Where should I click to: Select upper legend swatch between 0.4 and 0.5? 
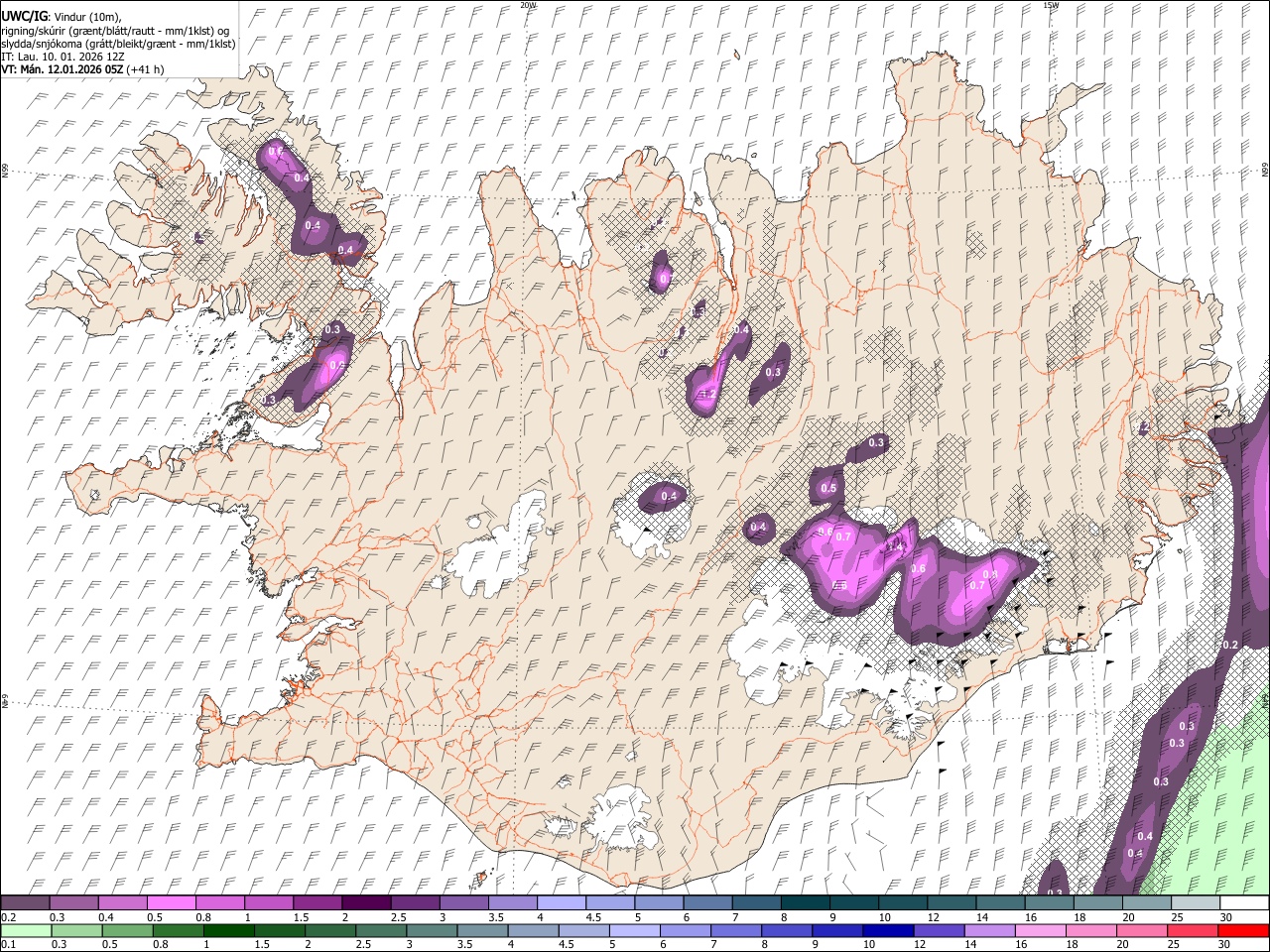pos(122,903)
